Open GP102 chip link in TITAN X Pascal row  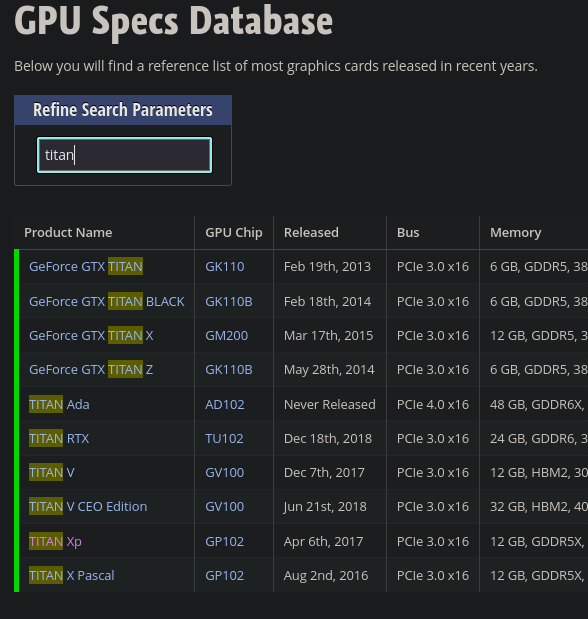click(225, 576)
